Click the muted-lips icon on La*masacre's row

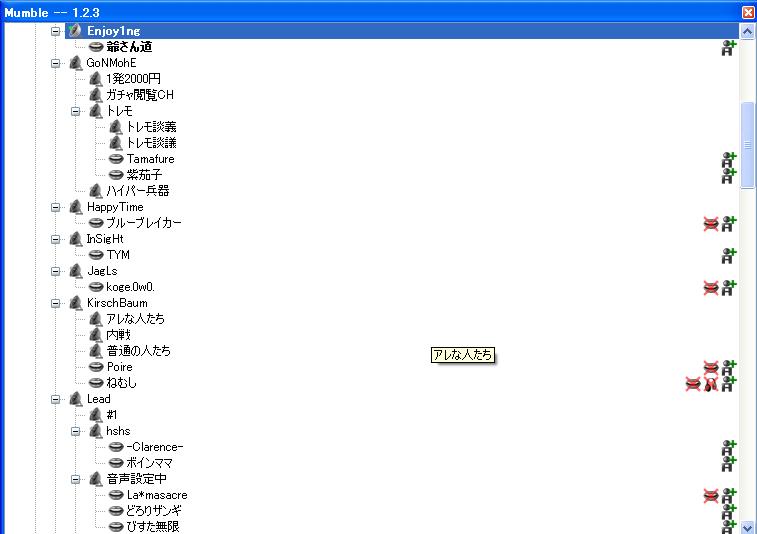tap(711, 495)
